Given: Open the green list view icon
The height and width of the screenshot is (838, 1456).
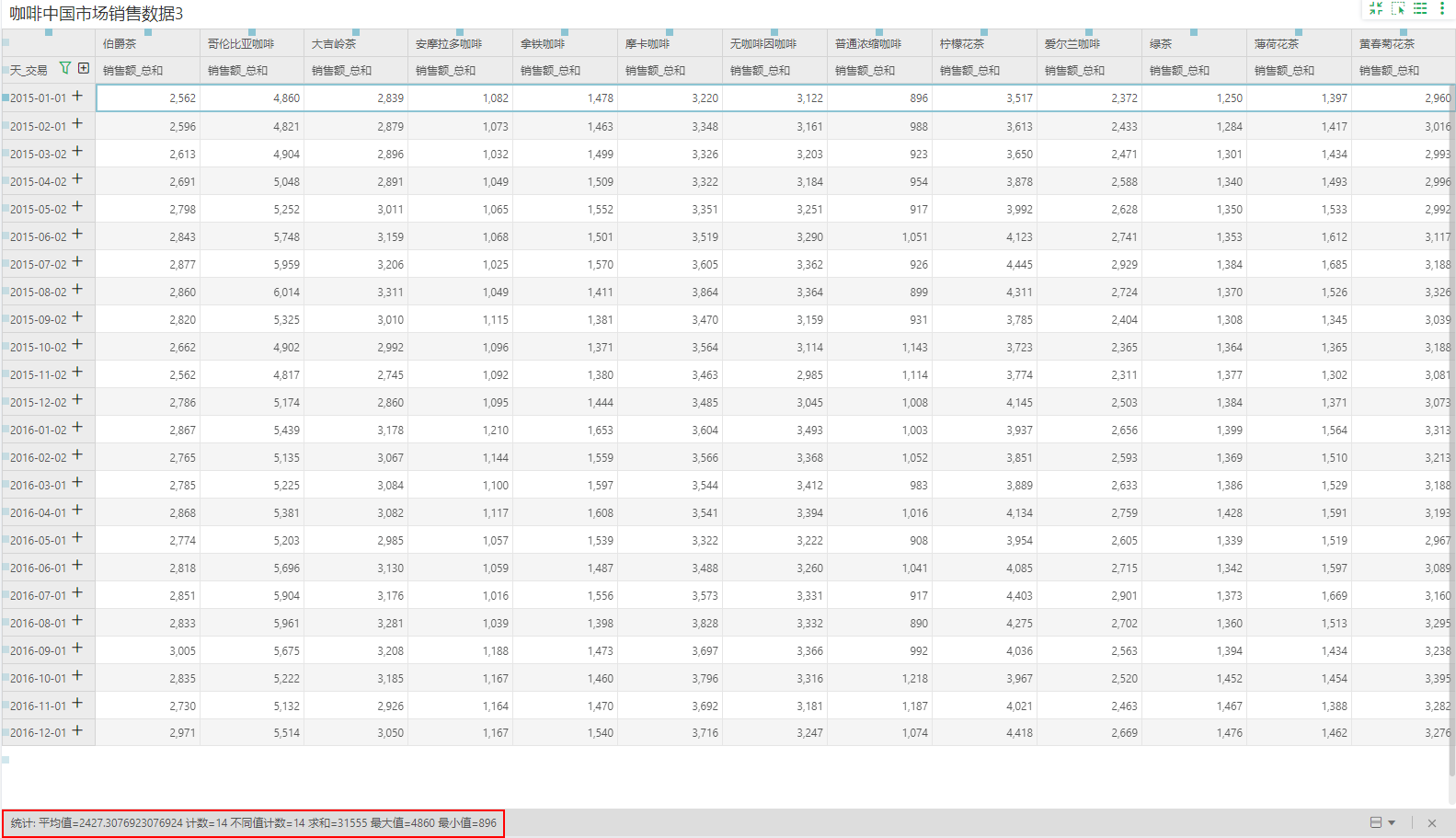Looking at the screenshot, I should point(1420,8).
